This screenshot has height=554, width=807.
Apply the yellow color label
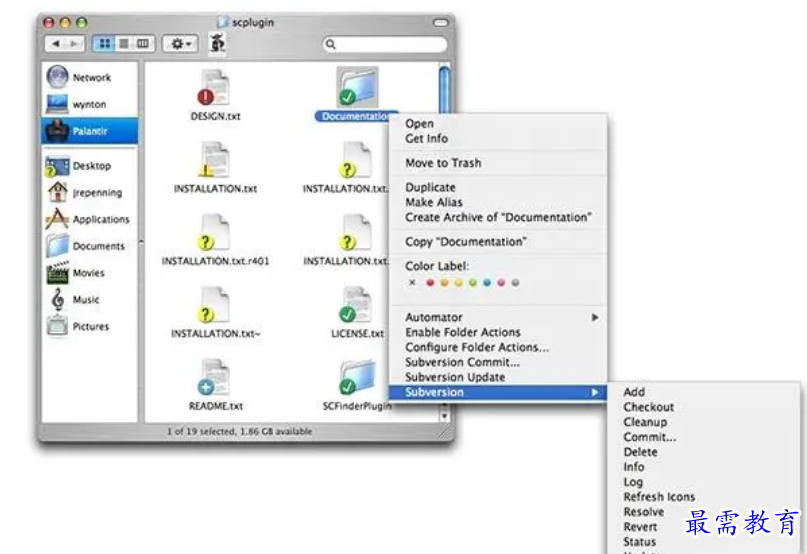point(459,283)
